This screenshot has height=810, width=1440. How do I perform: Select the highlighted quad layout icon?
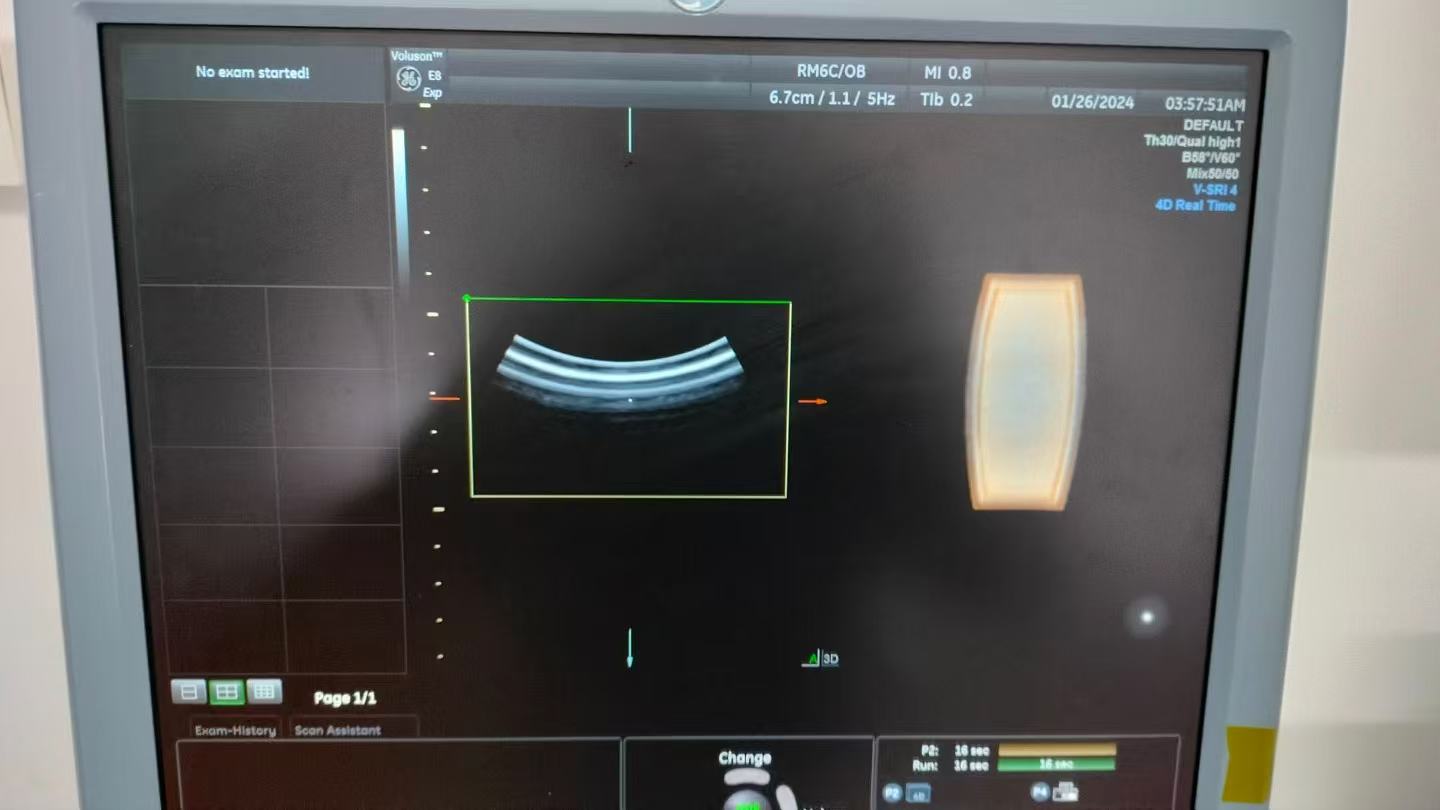(x=226, y=691)
